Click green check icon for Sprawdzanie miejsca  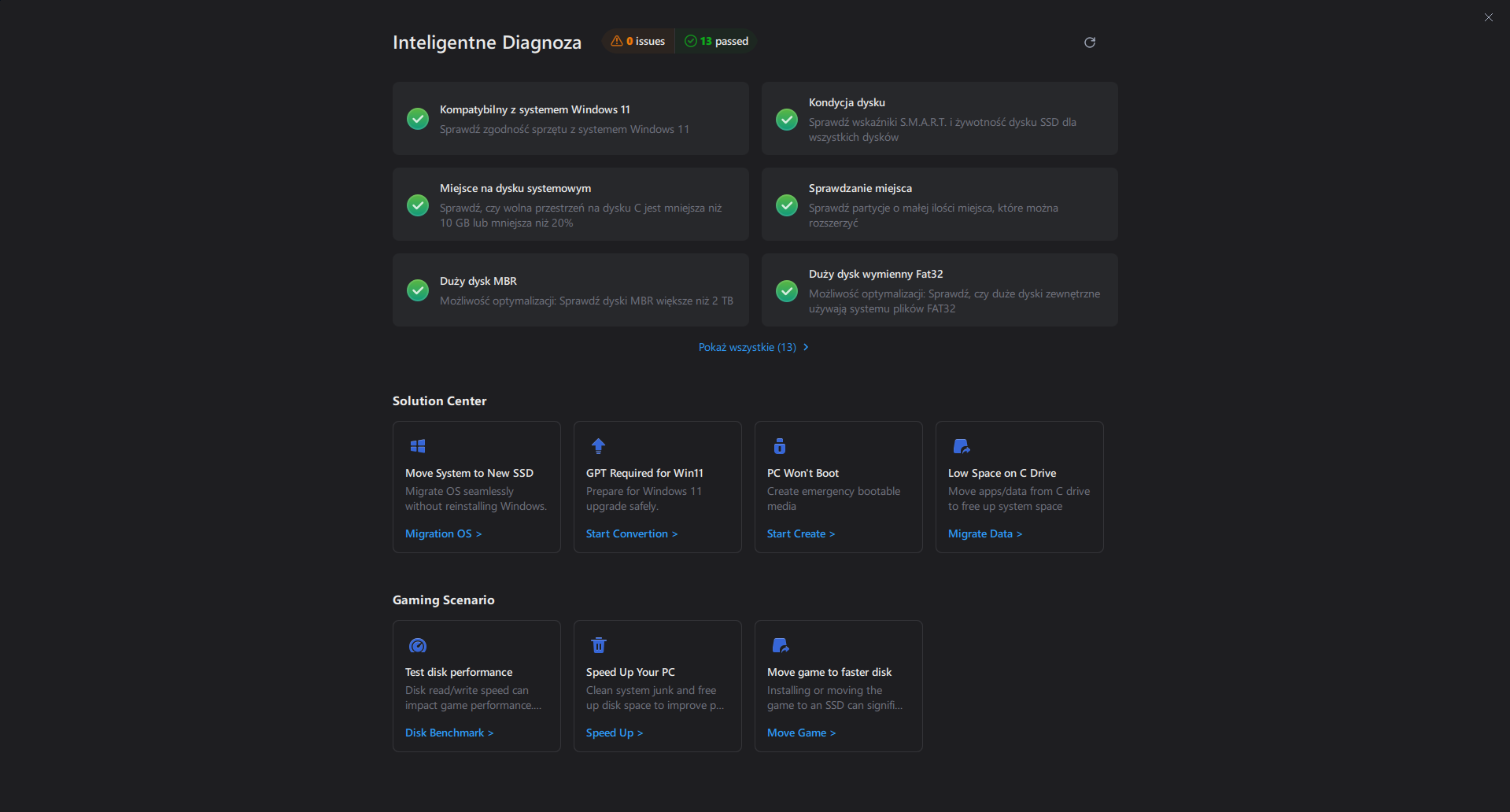coord(787,205)
